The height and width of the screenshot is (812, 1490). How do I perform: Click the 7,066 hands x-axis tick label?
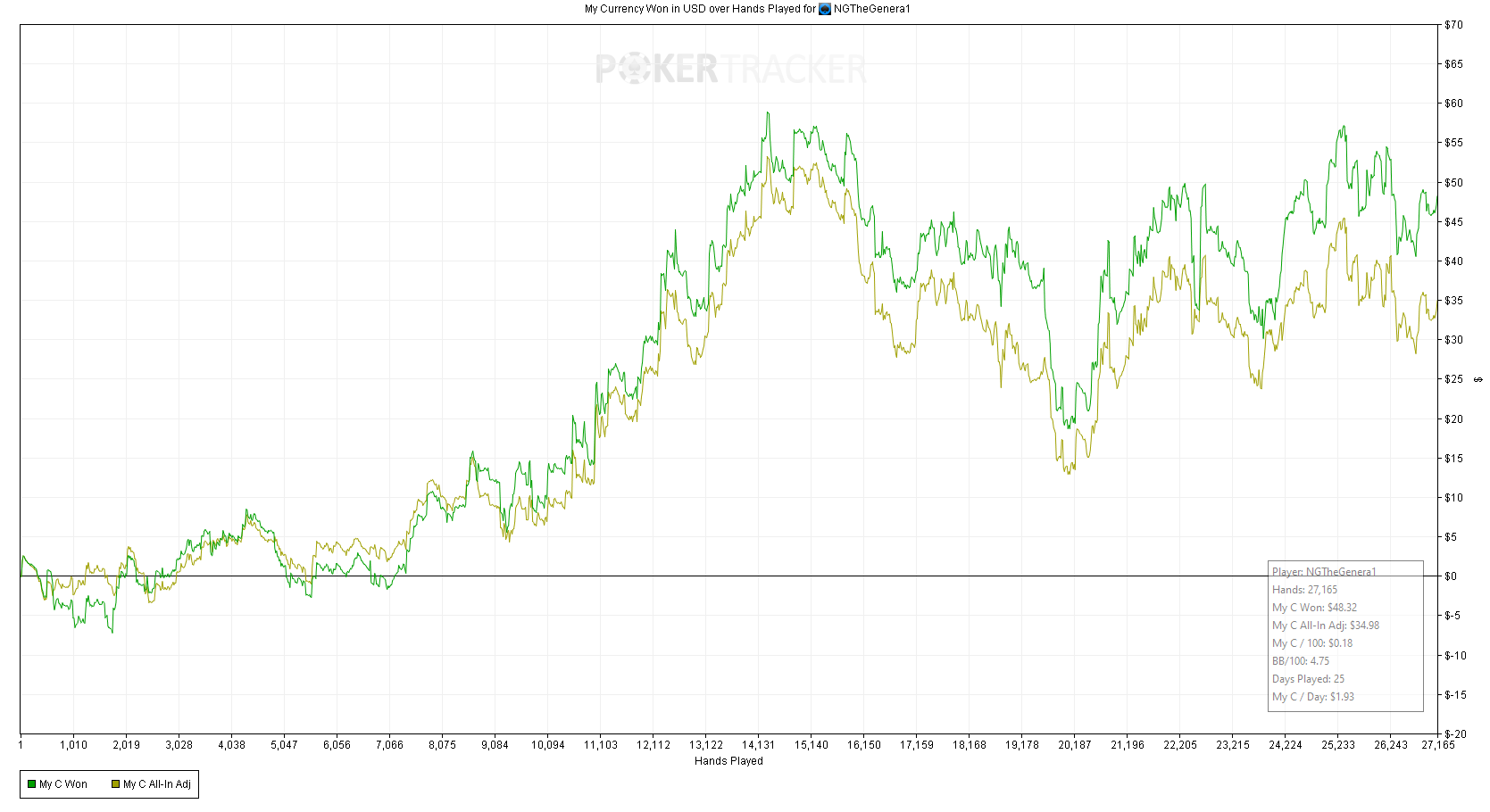tap(390, 745)
